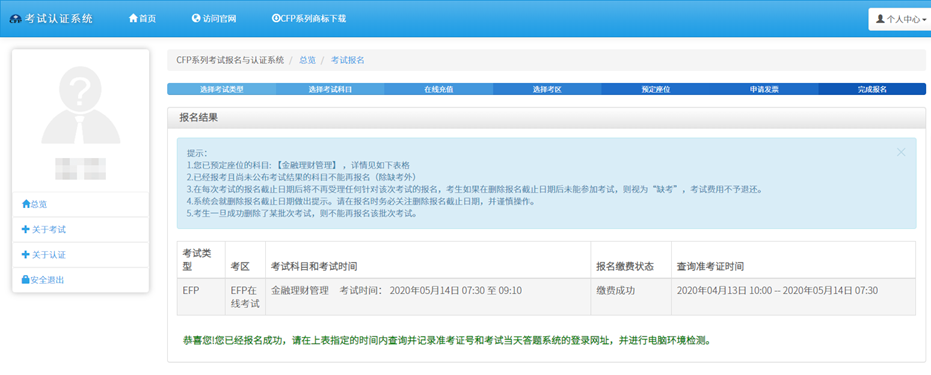Click the 考区 column header

coord(245,260)
